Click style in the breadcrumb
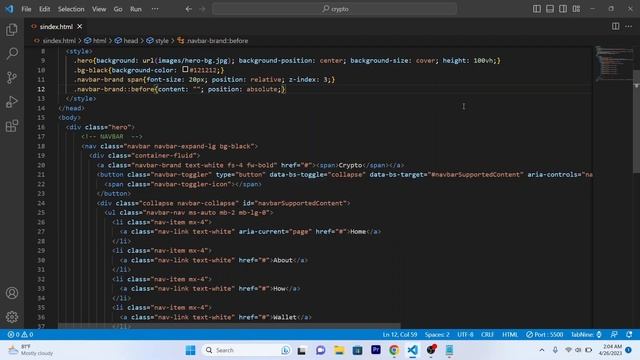Image resolution: width=640 pixels, height=360 pixels. [x=162, y=41]
